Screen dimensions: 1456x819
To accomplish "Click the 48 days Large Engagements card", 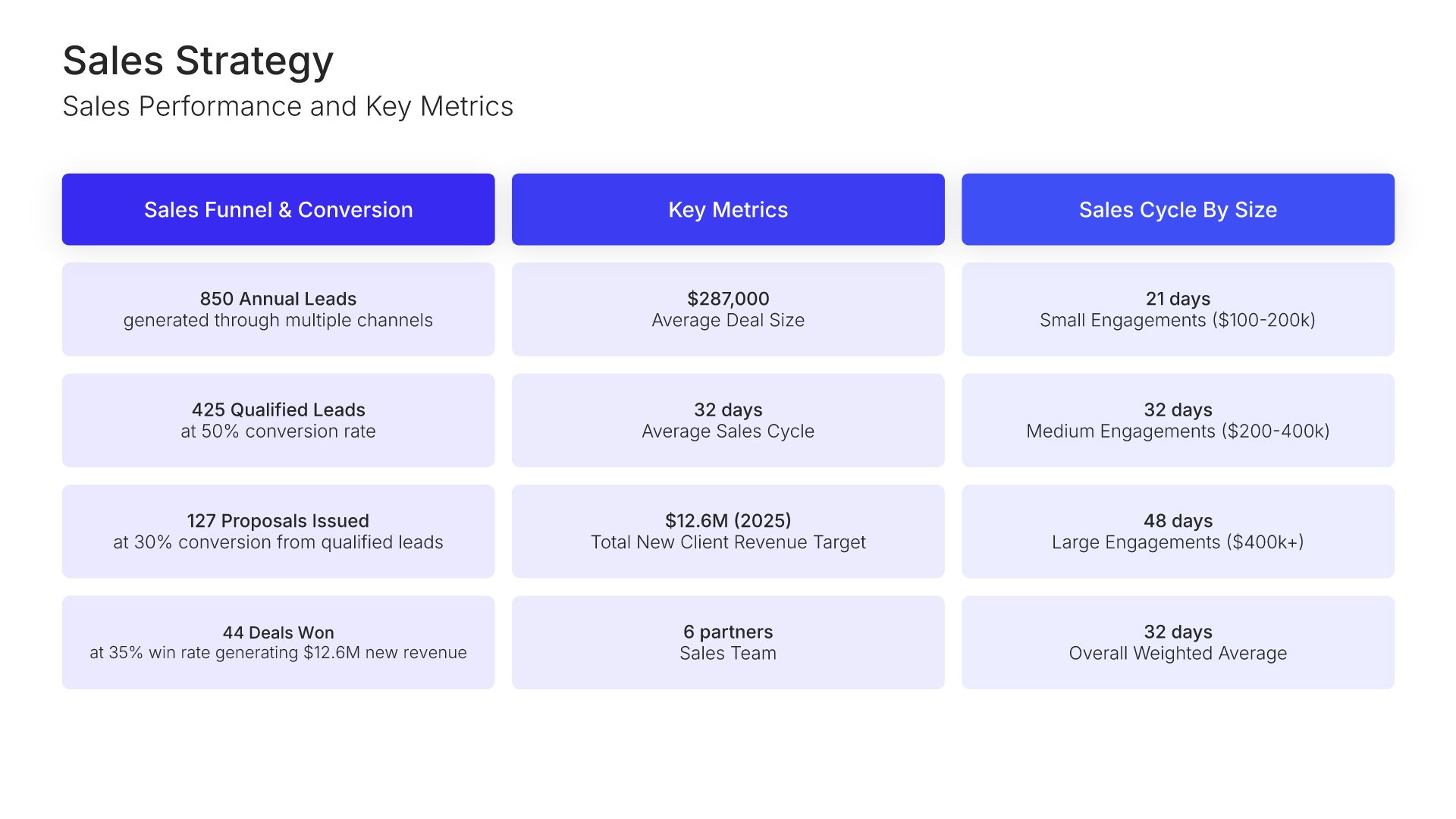I will click(x=1178, y=531).
